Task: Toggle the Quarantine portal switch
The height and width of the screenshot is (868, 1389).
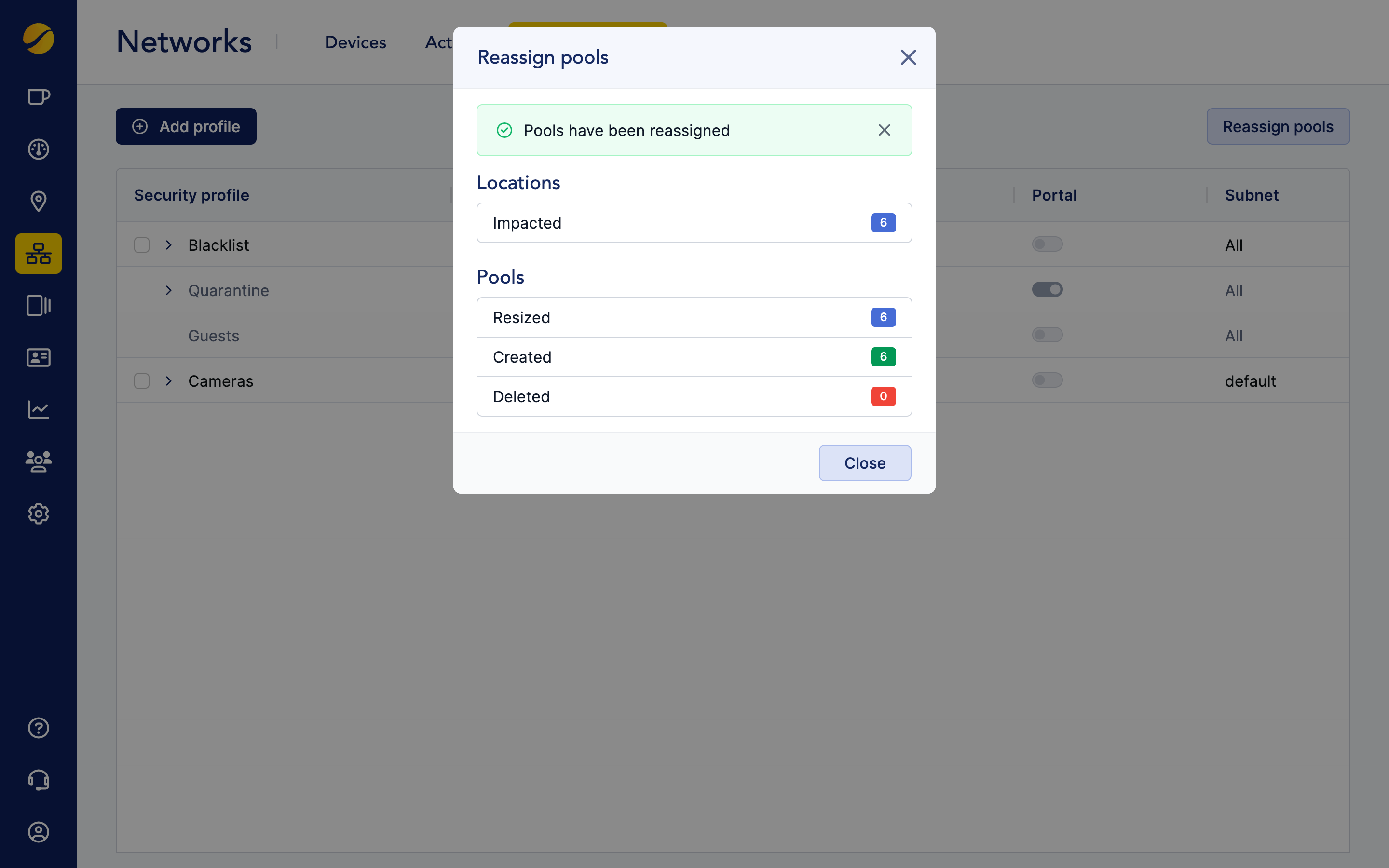Action: tap(1047, 289)
